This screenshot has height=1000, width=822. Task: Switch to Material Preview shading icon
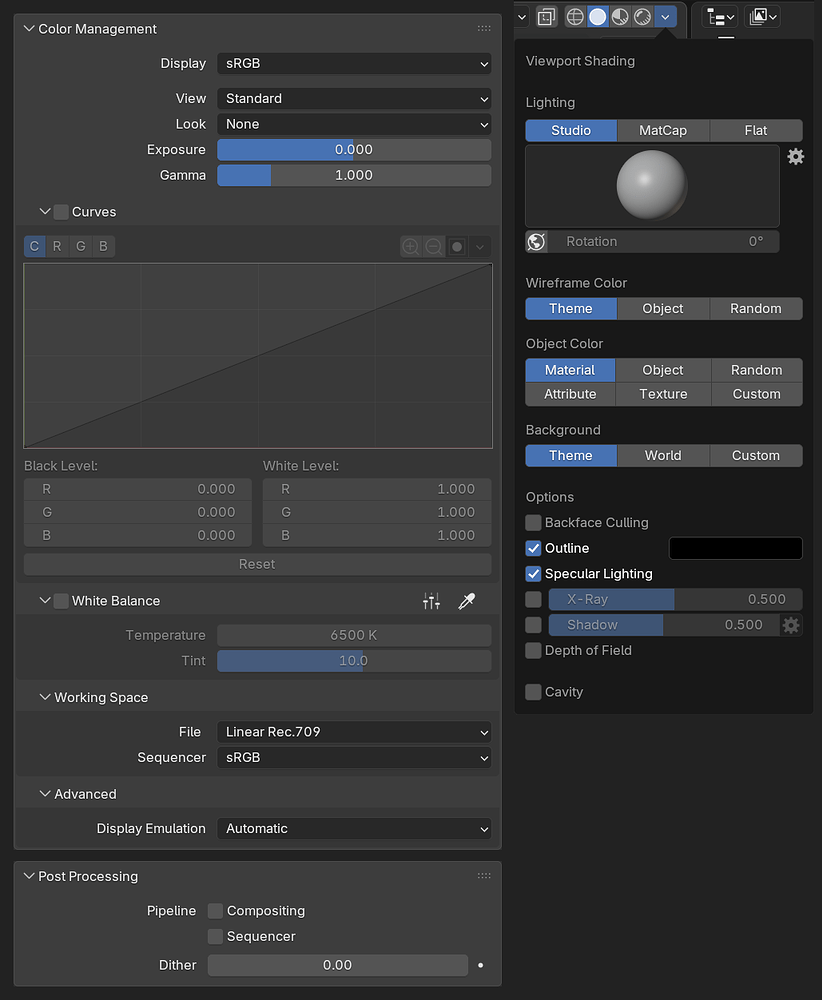pos(620,17)
